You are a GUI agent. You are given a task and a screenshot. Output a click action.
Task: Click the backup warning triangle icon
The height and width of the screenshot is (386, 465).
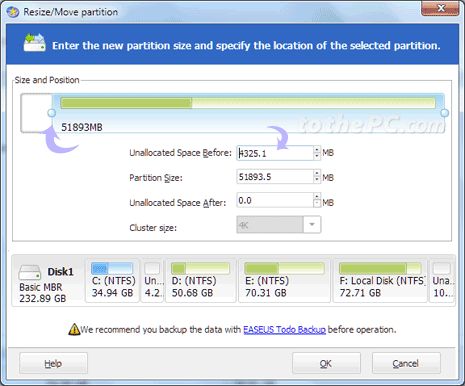coord(74,329)
